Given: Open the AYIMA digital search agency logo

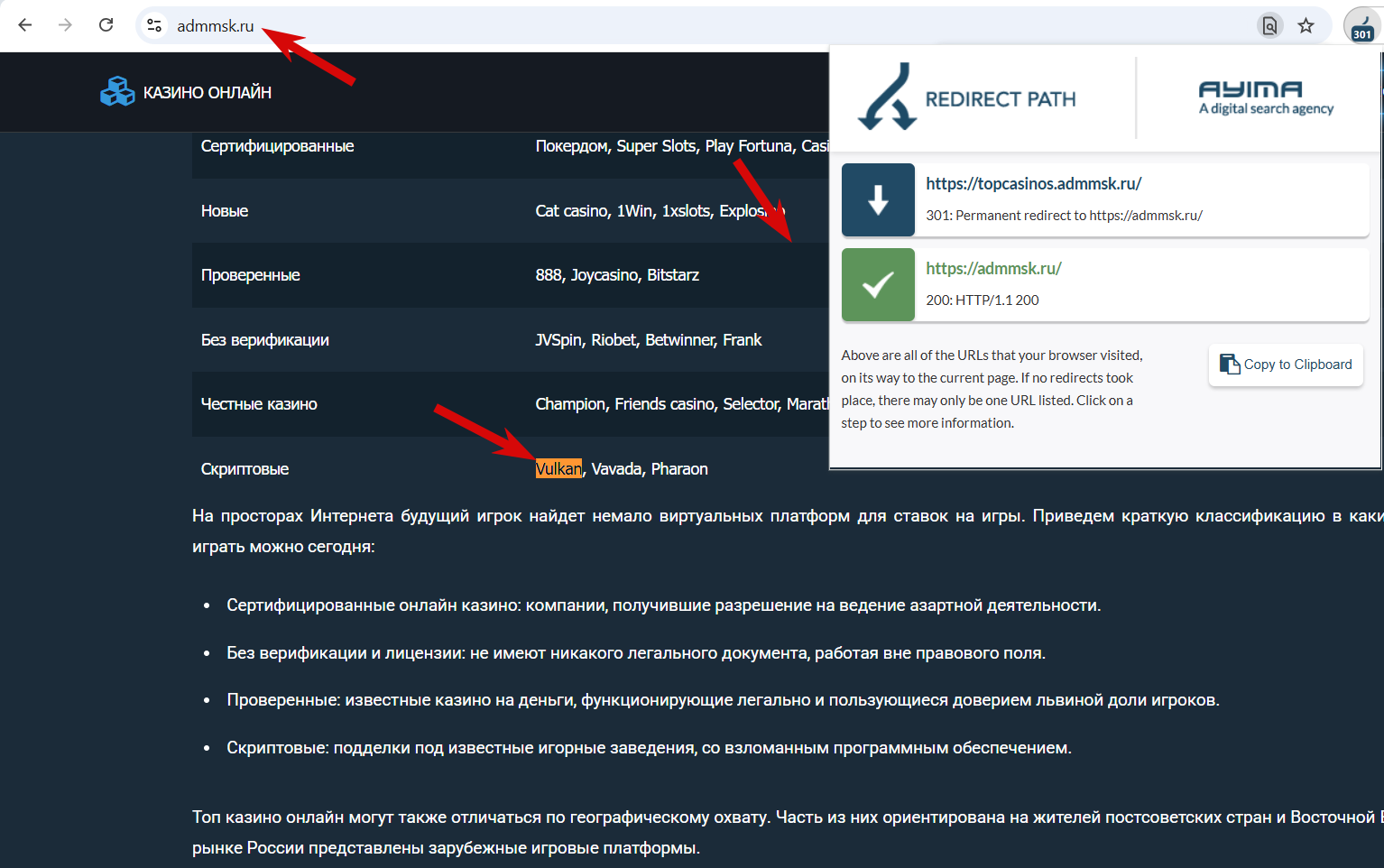Looking at the screenshot, I should [x=1266, y=97].
